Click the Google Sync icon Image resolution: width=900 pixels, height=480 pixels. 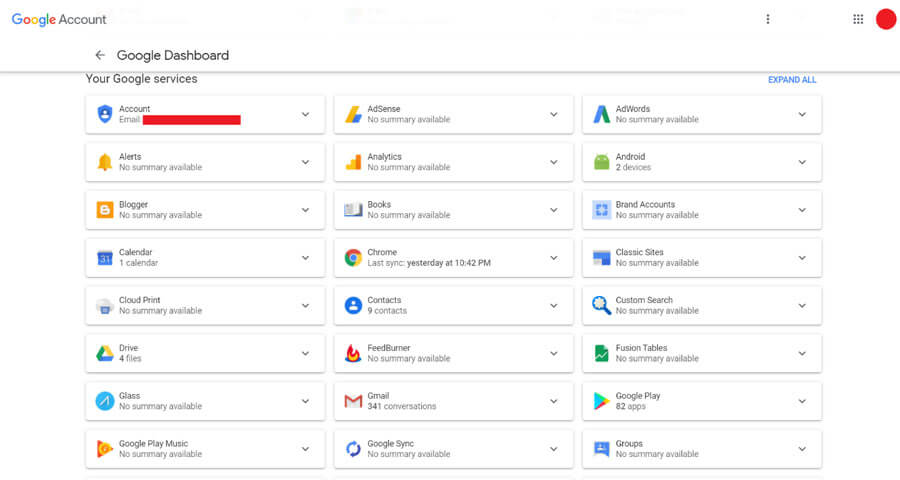click(x=353, y=449)
